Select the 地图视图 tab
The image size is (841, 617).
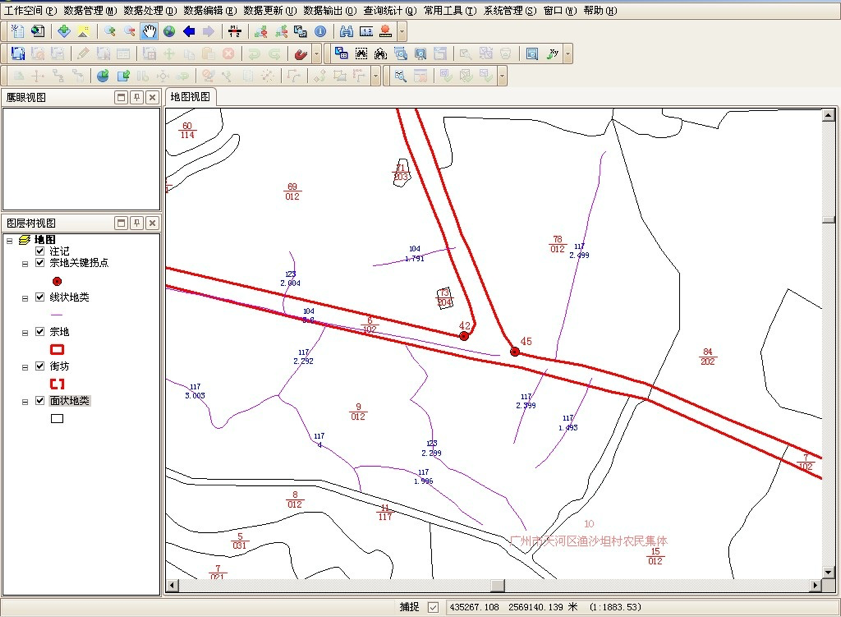tap(190, 97)
